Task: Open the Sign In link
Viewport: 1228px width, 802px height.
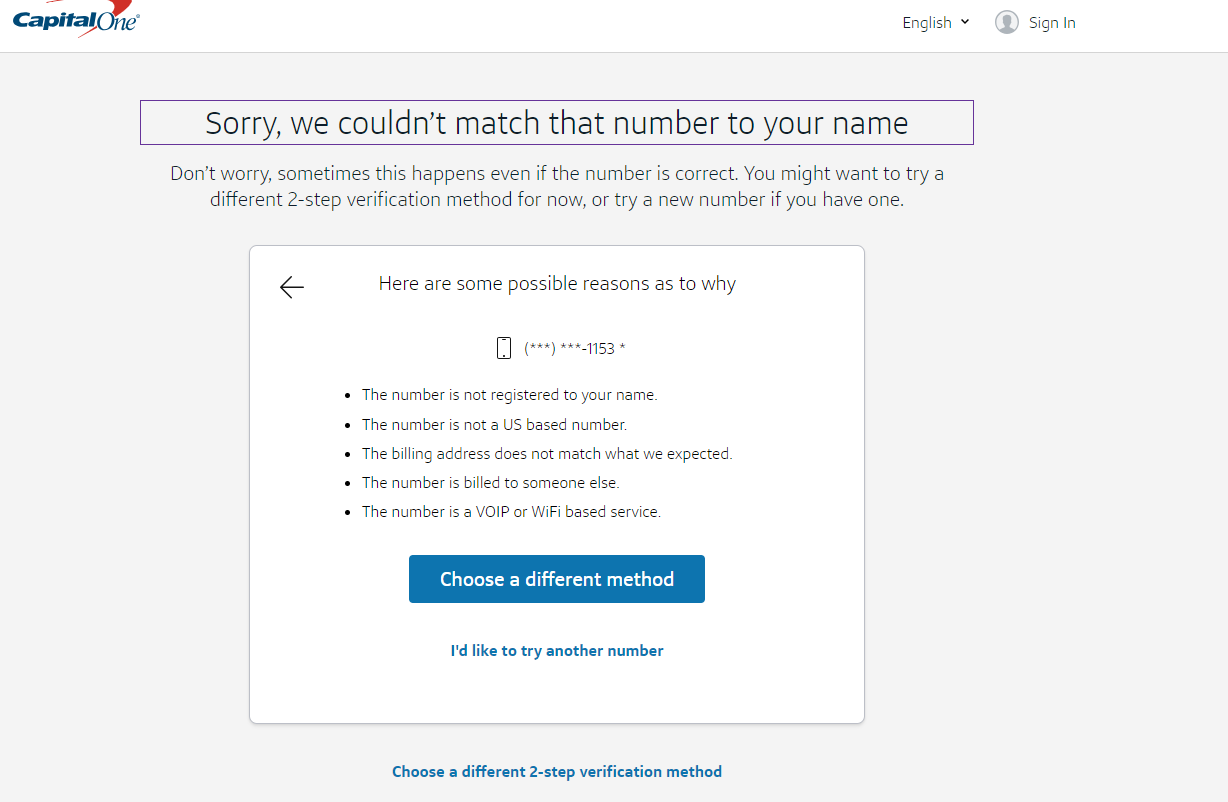Action: tap(1052, 23)
